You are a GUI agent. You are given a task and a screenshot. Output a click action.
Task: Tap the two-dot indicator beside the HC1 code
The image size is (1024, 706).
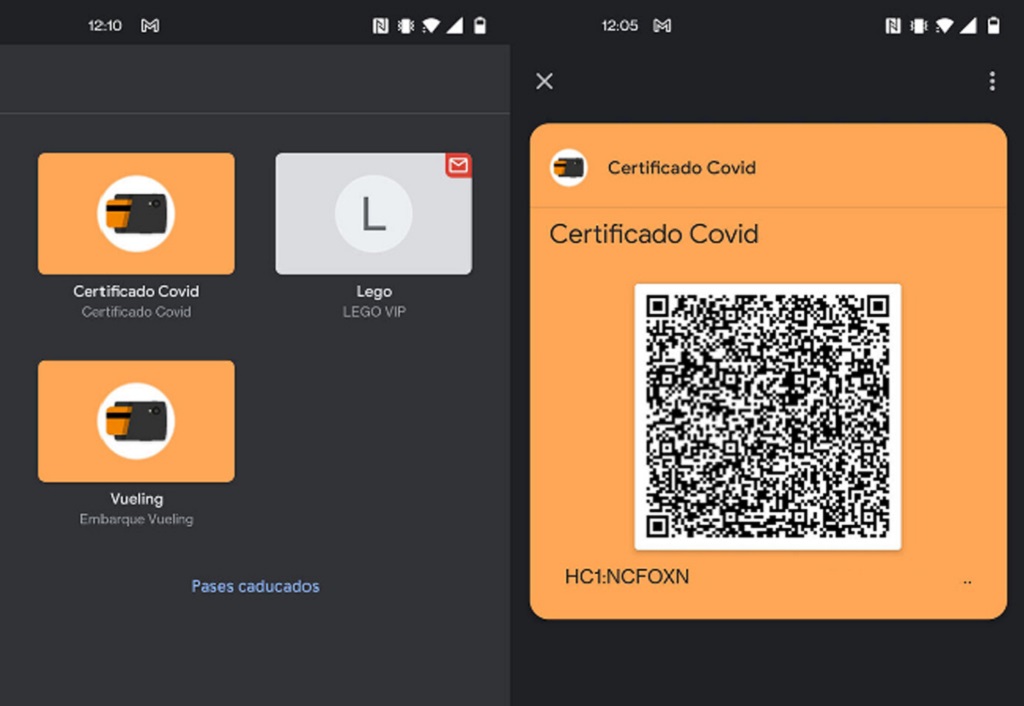click(x=967, y=581)
